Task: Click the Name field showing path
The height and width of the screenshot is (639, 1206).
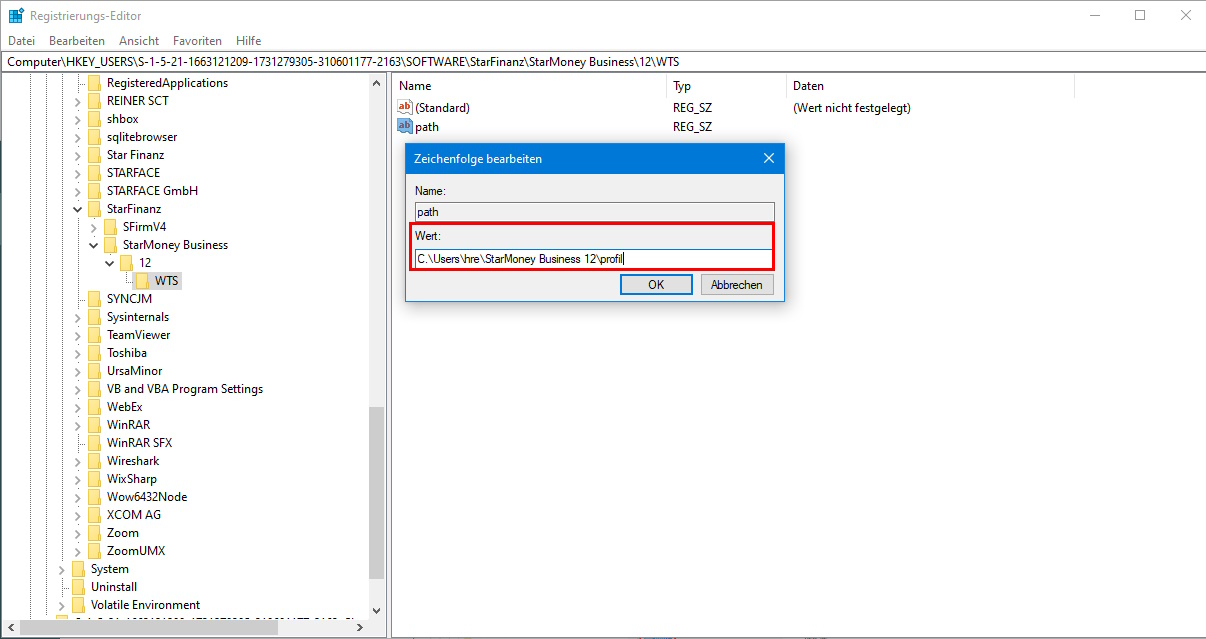Action: [x=594, y=212]
